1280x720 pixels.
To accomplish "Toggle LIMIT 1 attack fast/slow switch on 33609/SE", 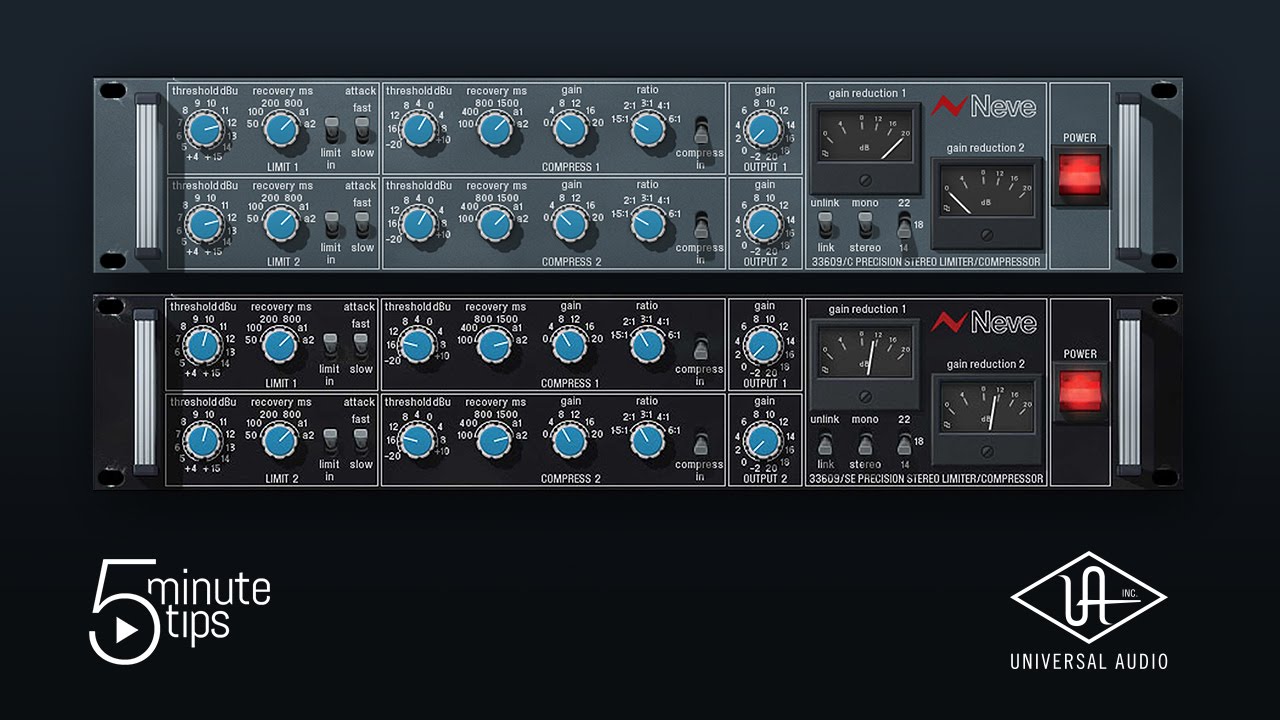I will tap(360, 346).
